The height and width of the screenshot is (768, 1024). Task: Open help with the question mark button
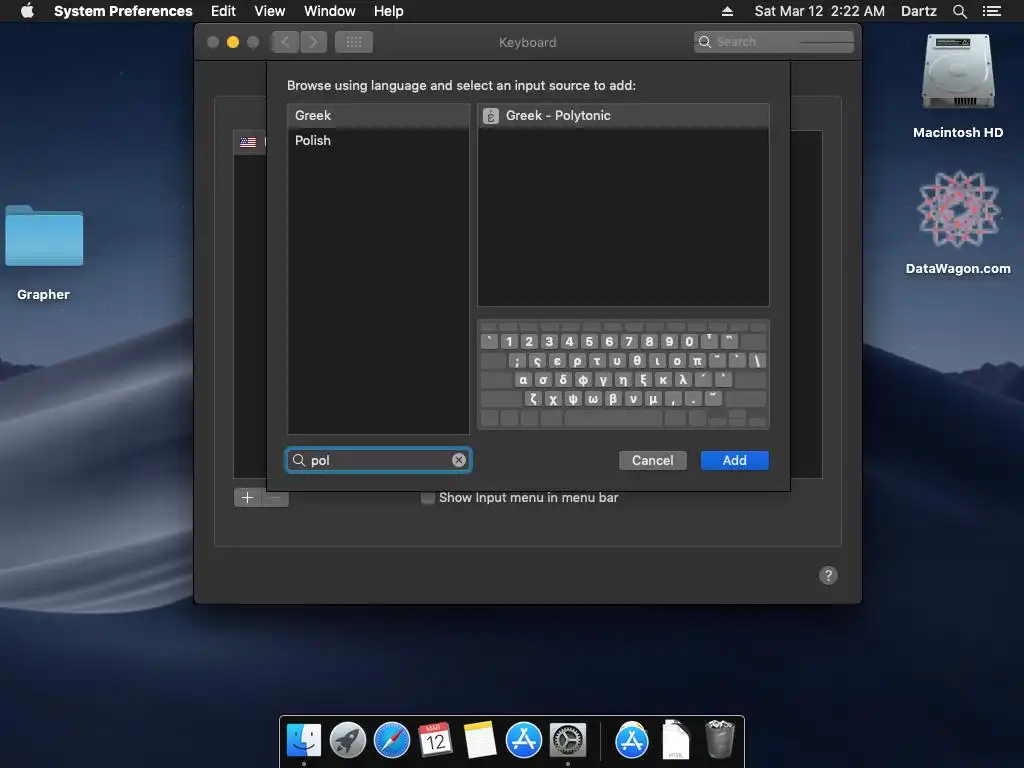click(828, 575)
